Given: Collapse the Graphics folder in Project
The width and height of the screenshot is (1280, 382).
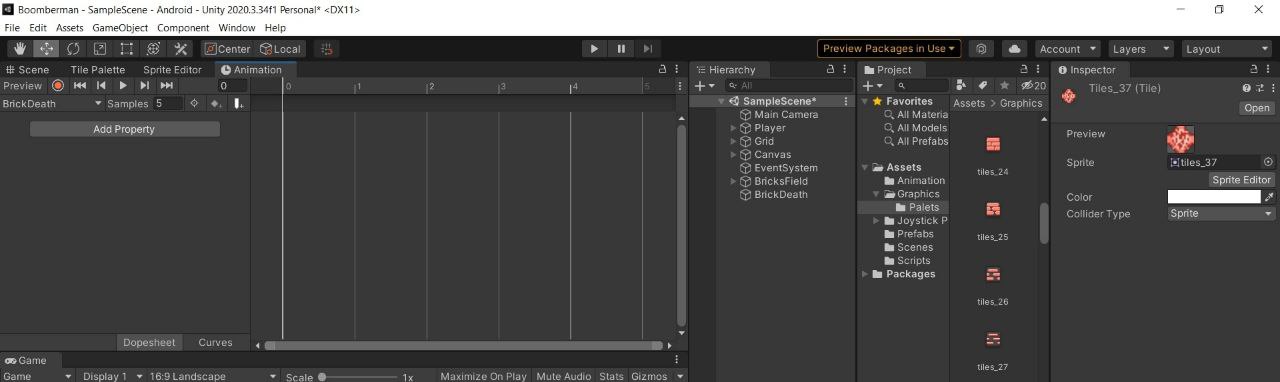Looking at the screenshot, I should 877,194.
